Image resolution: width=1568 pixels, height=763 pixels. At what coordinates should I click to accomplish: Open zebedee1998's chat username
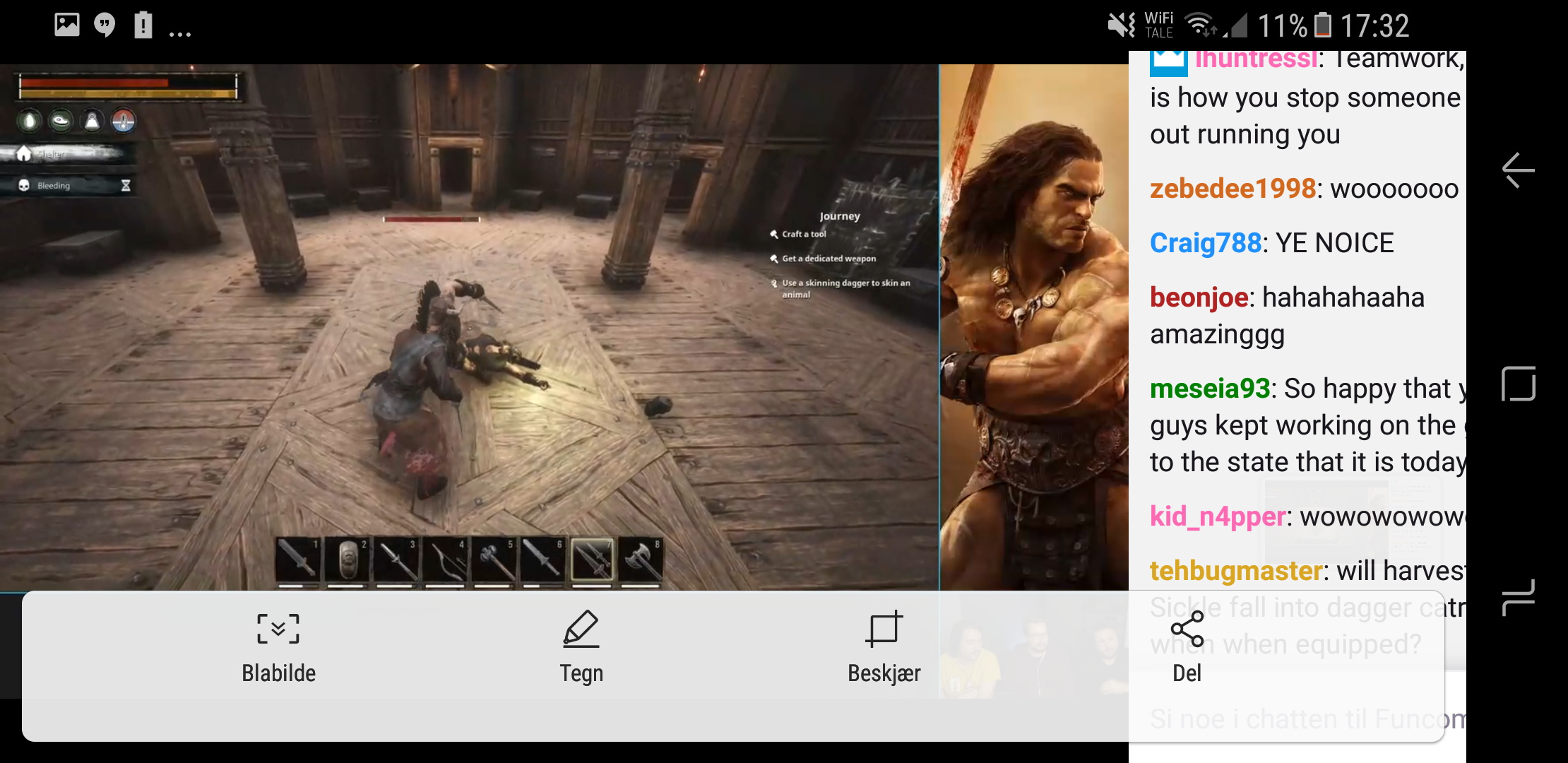click(x=1233, y=189)
